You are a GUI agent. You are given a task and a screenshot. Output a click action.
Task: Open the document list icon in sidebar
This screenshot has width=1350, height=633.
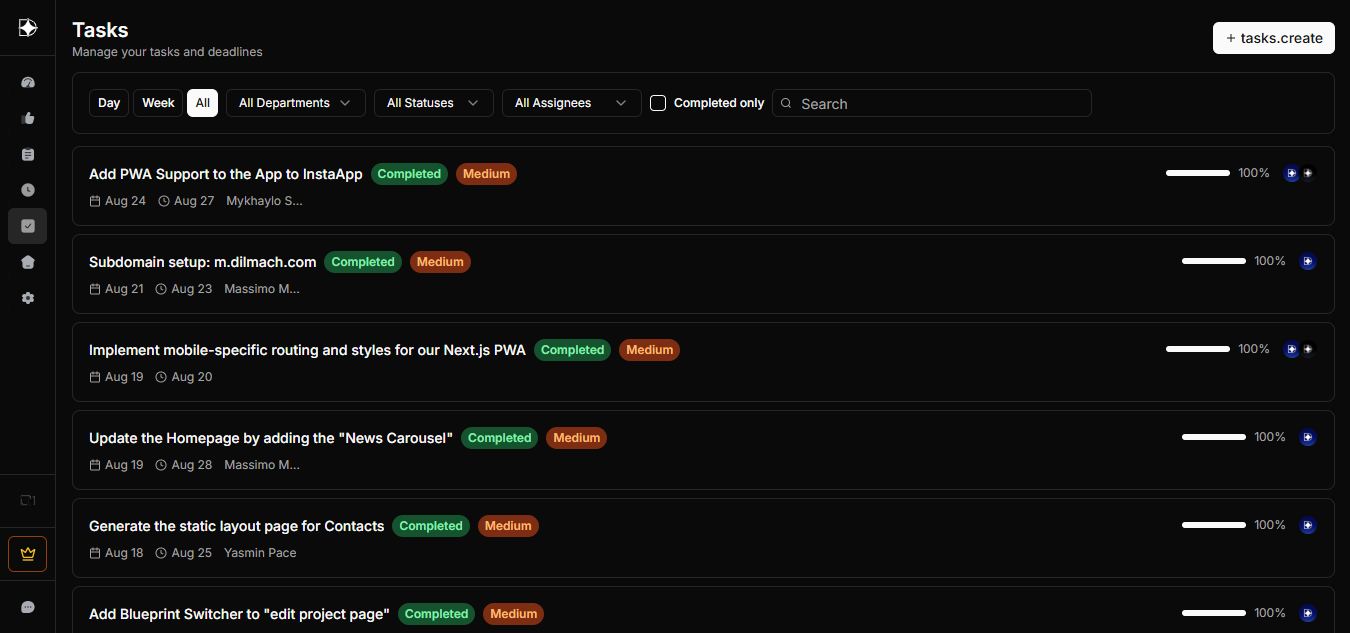point(28,154)
